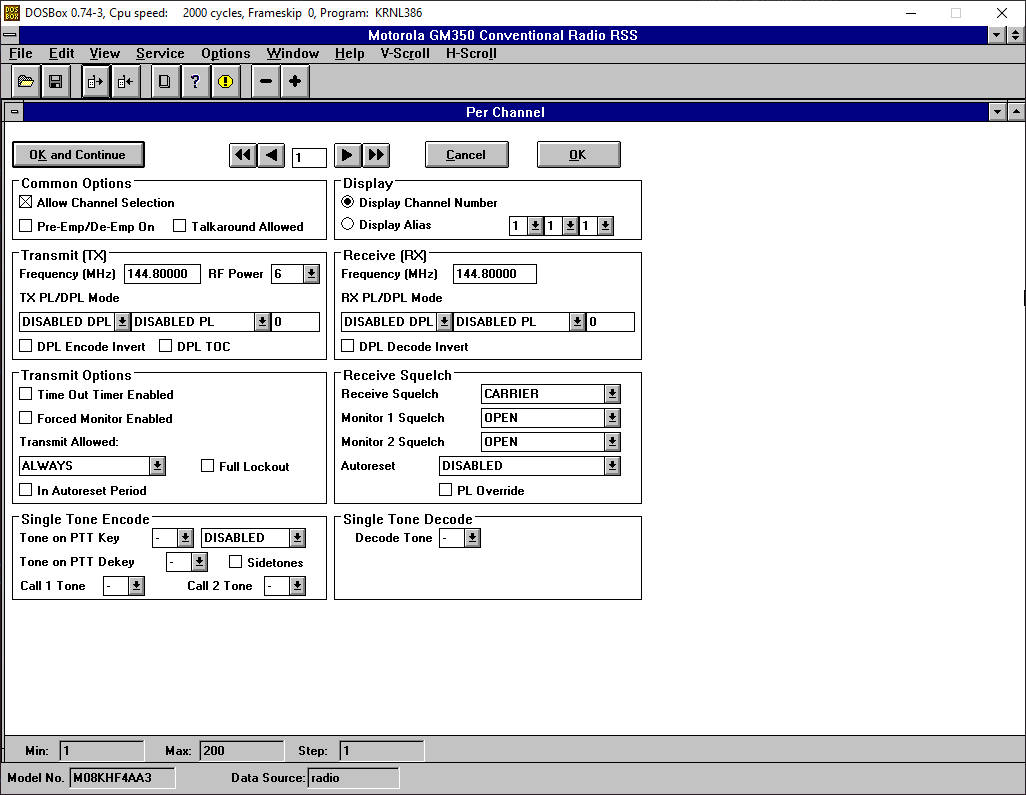The height and width of the screenshot is (795, 1026).
Task: Open Call 2 Tone dropdown
Action: tap(298, 586)
